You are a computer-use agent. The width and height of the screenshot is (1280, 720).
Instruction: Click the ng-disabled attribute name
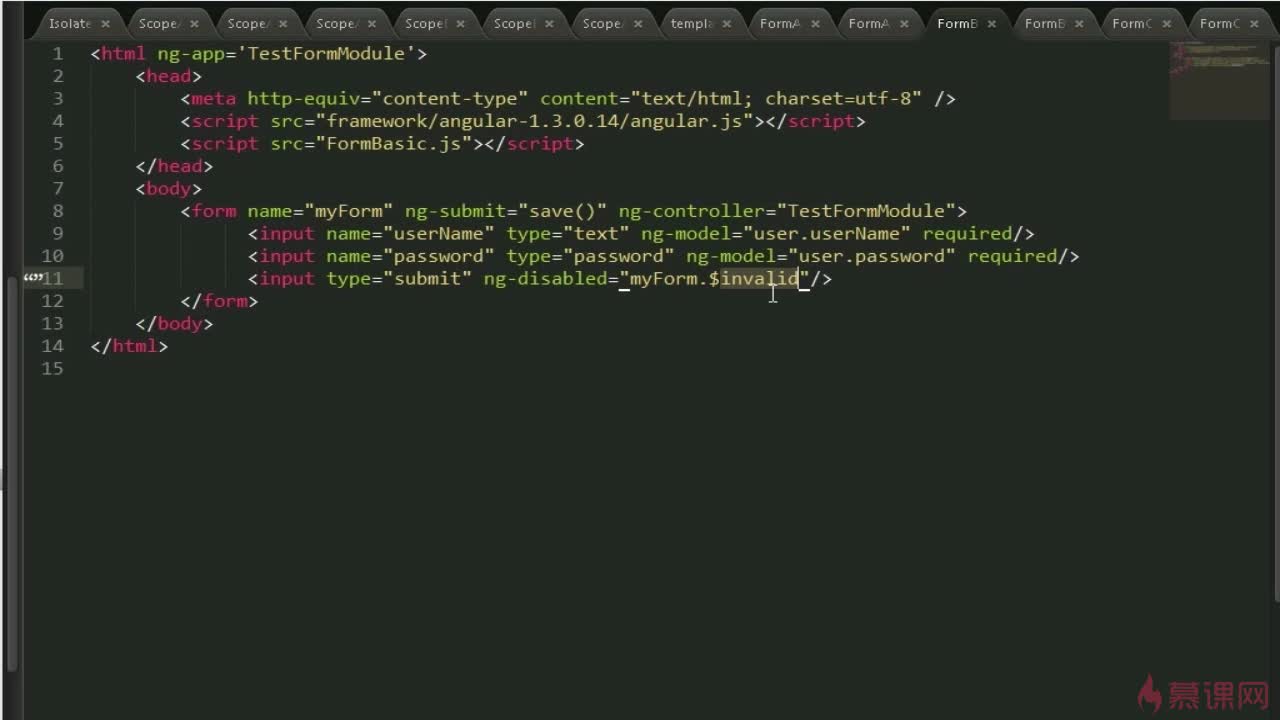coord(545,278)
